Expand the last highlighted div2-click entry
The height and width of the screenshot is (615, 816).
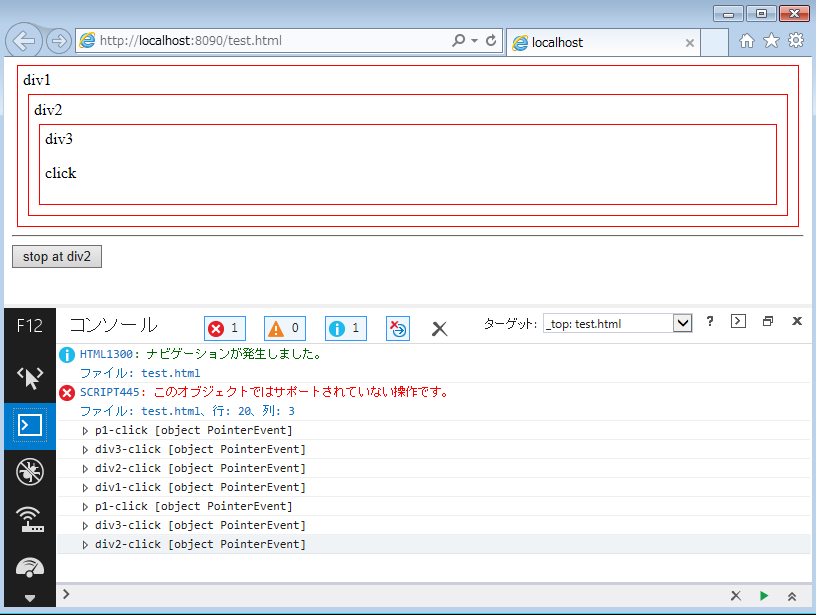85,545
